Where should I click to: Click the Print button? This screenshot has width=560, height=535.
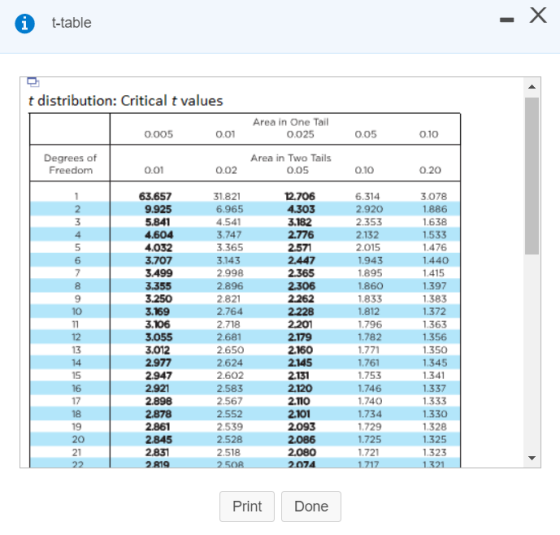[247, 506]
